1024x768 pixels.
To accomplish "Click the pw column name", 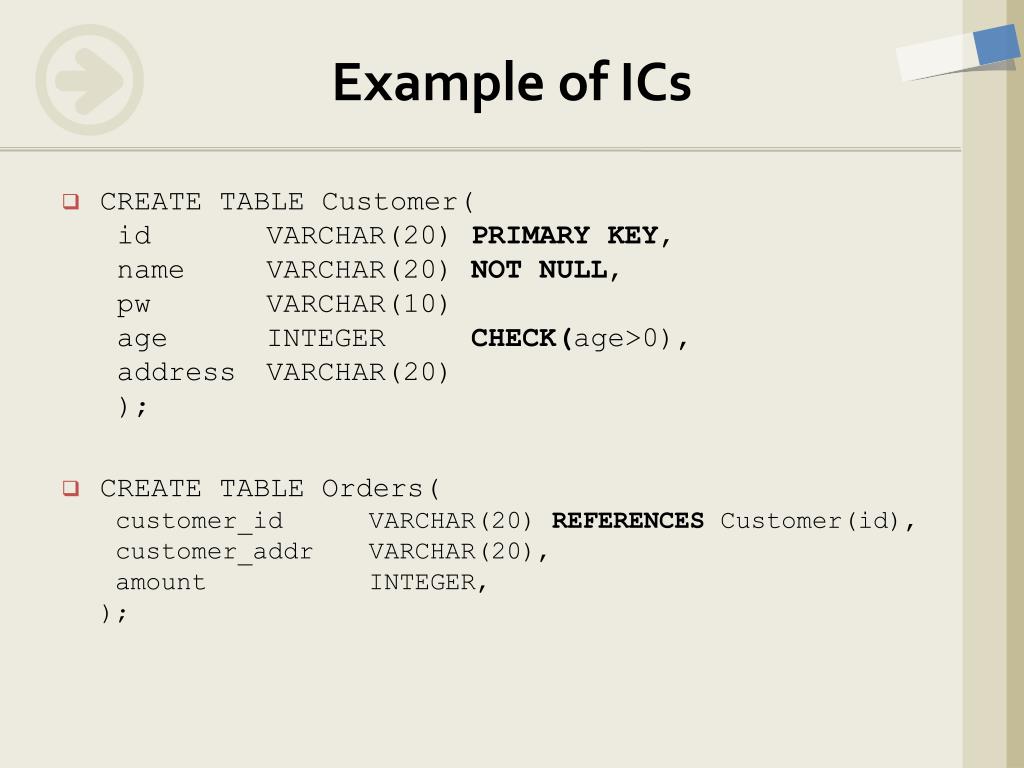I will coord(134,305).
